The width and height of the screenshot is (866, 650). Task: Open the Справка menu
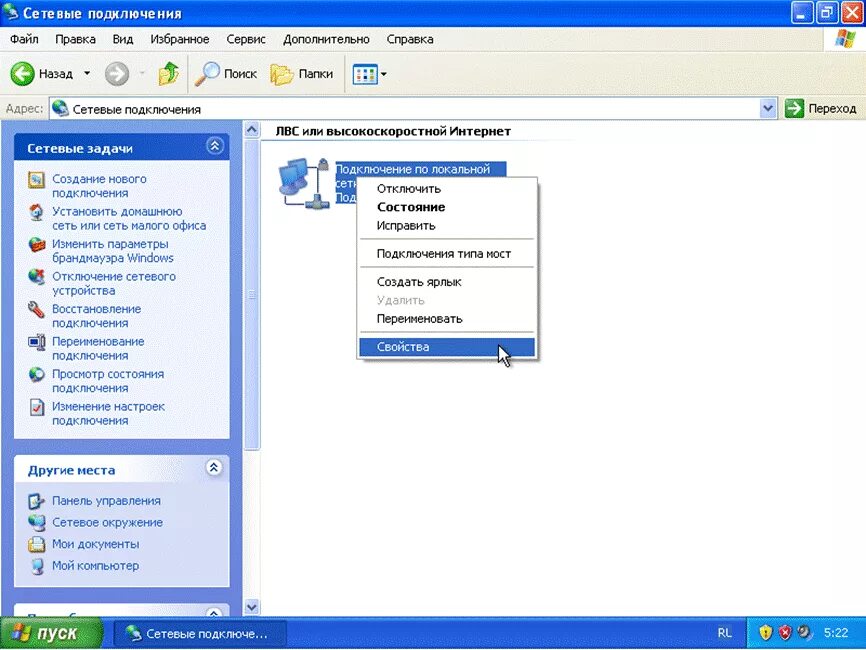(410, 39)
